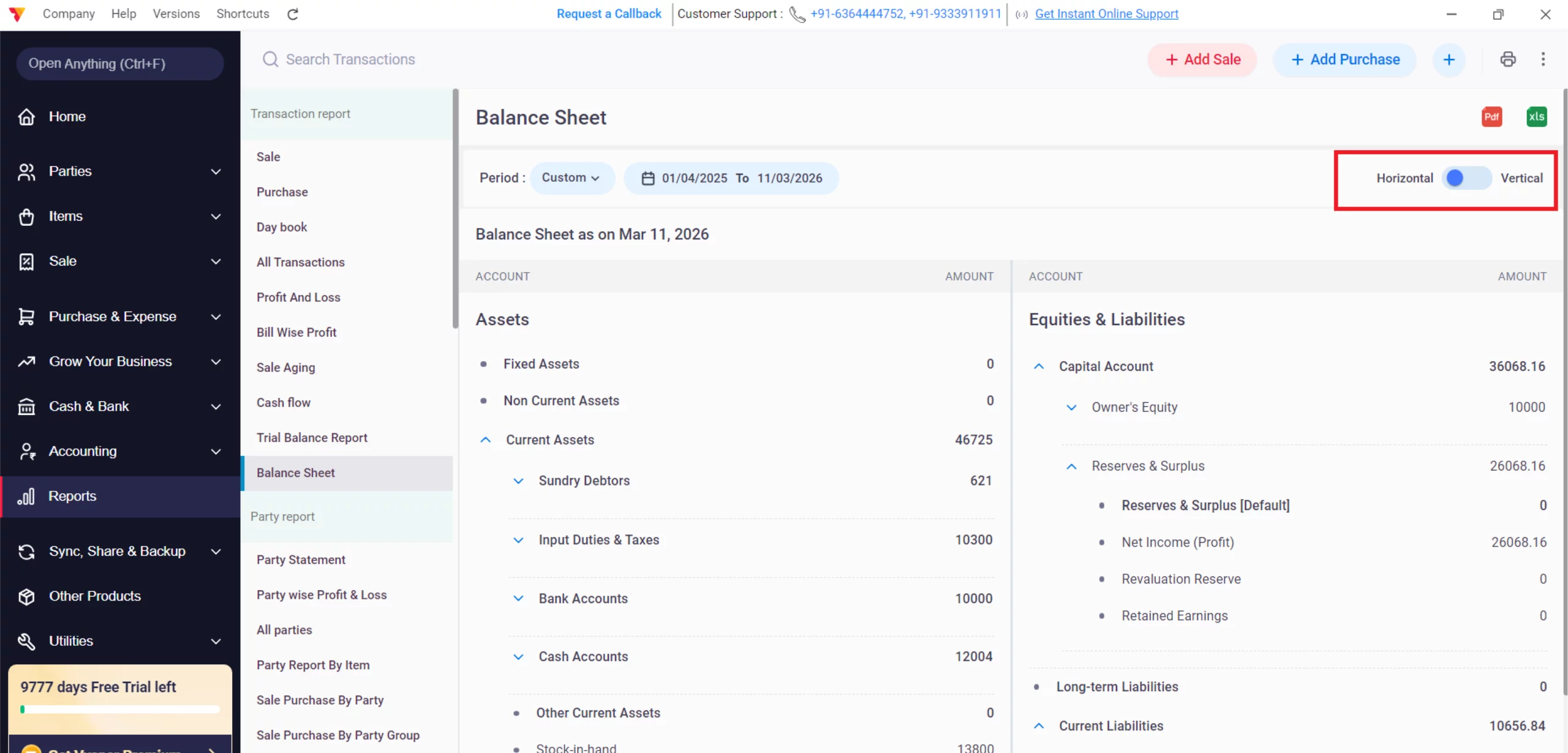Click the blue plus quick-add button
Viewport: 1568px width, 753px height.
[x=1449, y=59]
